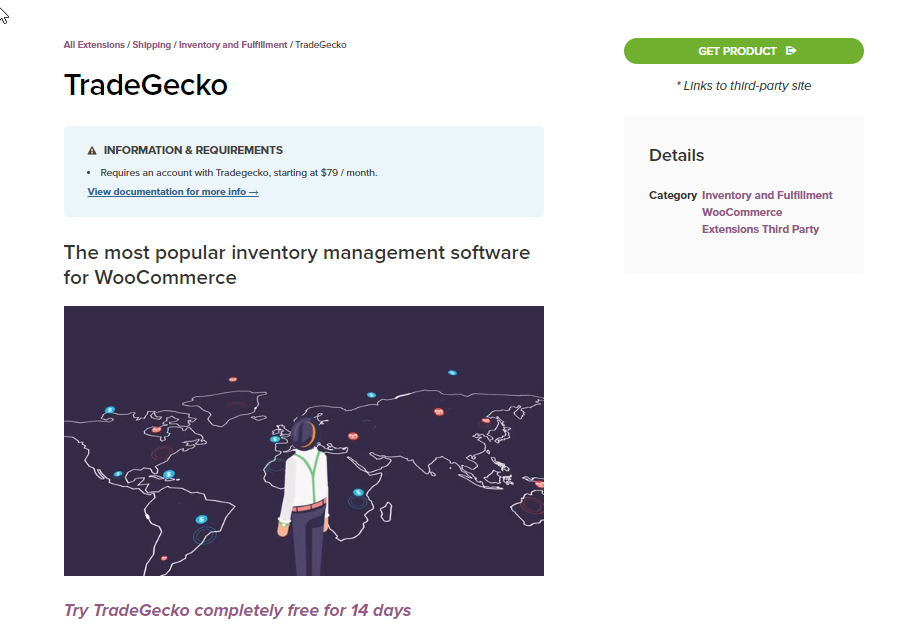Click the blue dollar marker over South America

click(202, 519)
